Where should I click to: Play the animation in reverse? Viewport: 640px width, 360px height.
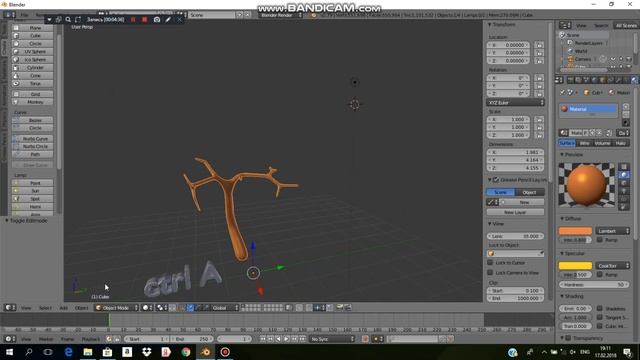(x=278, y=339)
